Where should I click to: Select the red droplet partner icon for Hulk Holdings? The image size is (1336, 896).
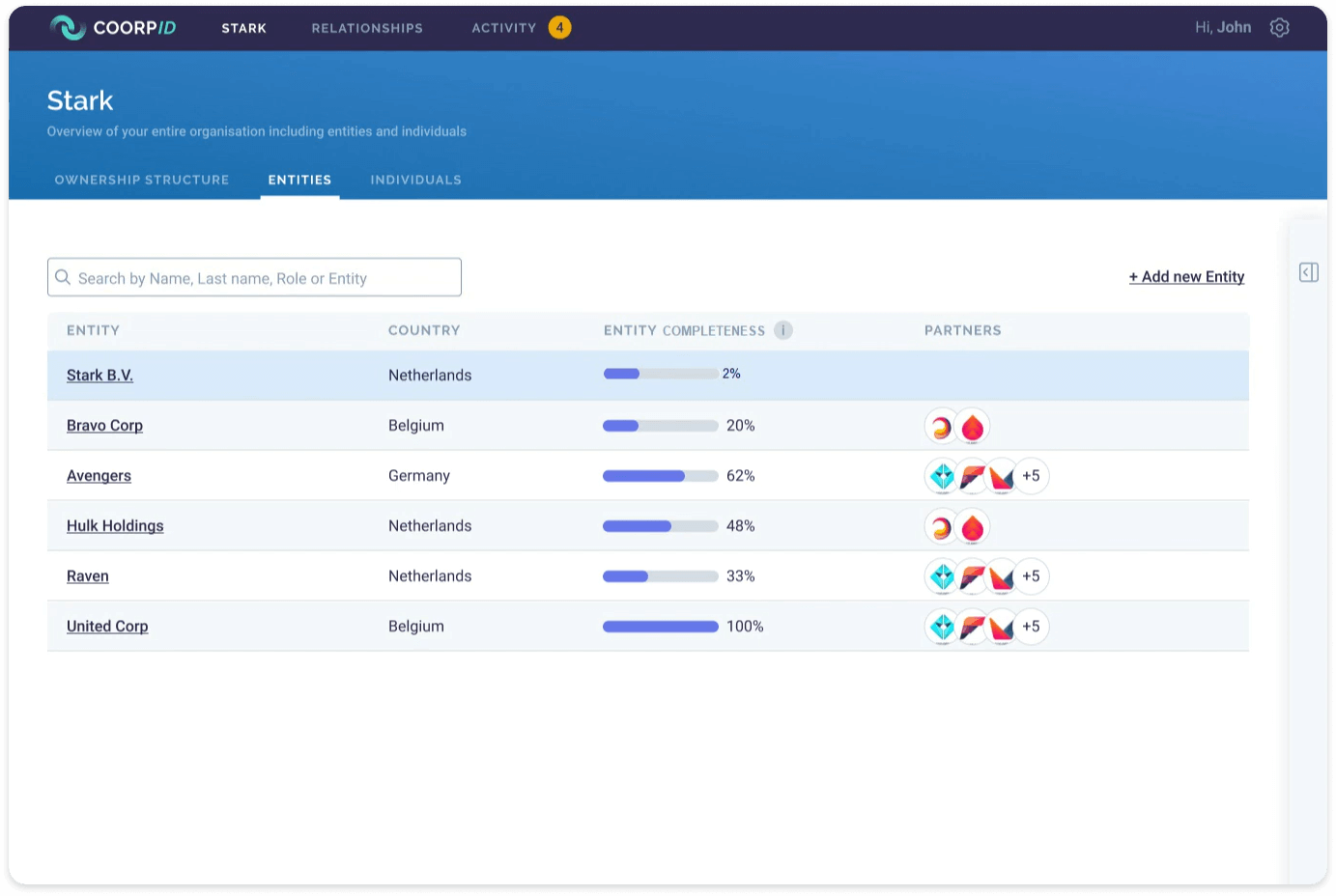coord(972,526)
